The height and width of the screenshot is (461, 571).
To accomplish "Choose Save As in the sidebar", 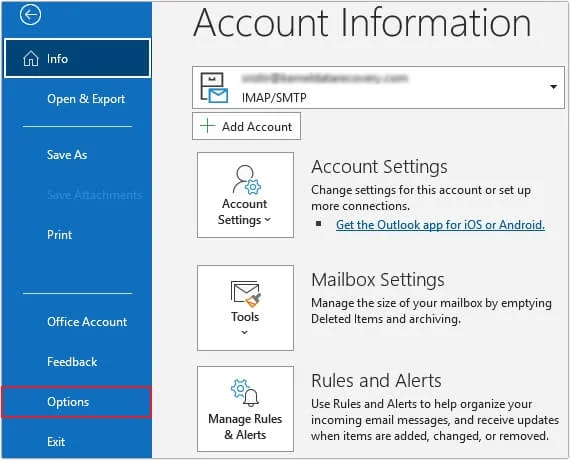I will [x=67, y=155].
